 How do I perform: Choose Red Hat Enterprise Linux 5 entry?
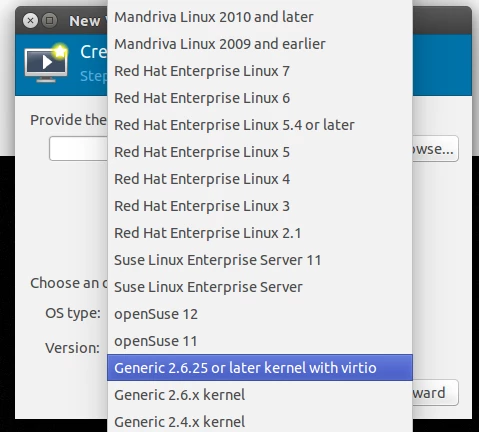(260, 152)
